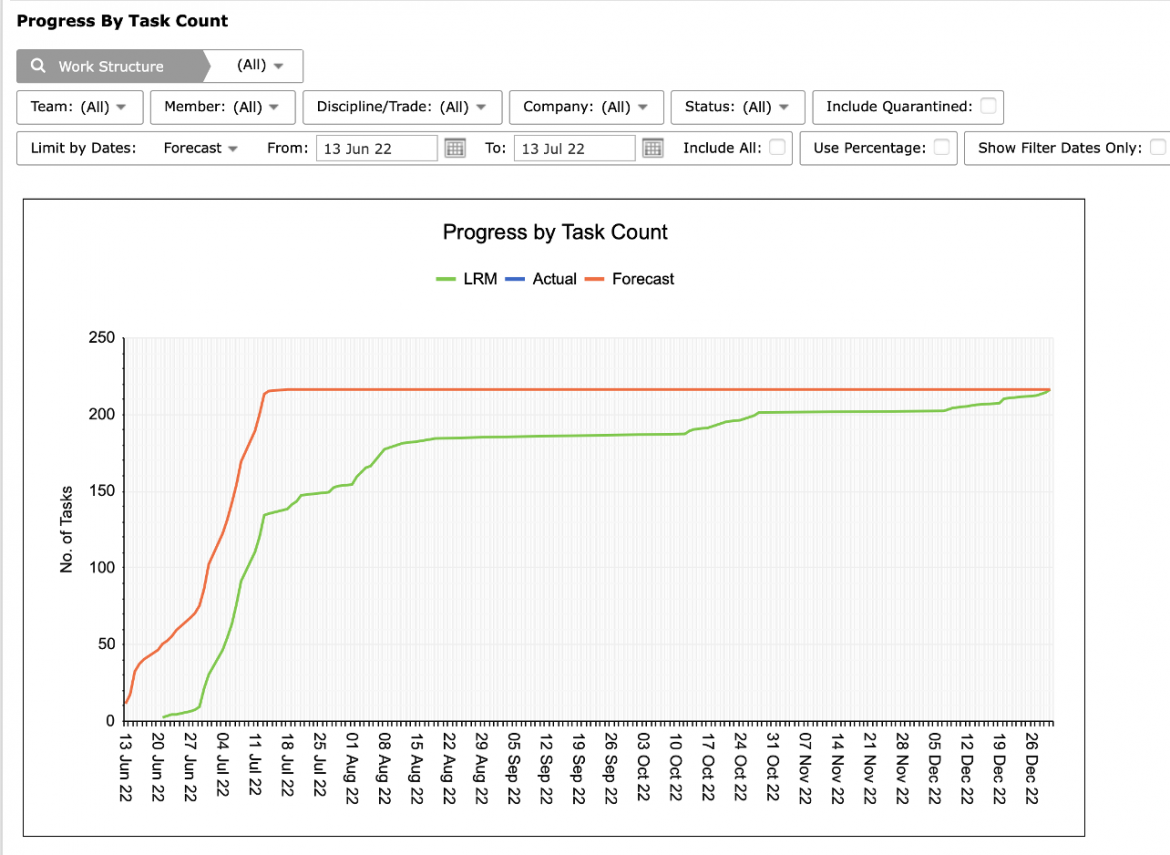
Task: Open the From date calendar picker
Action: (454, 148)
